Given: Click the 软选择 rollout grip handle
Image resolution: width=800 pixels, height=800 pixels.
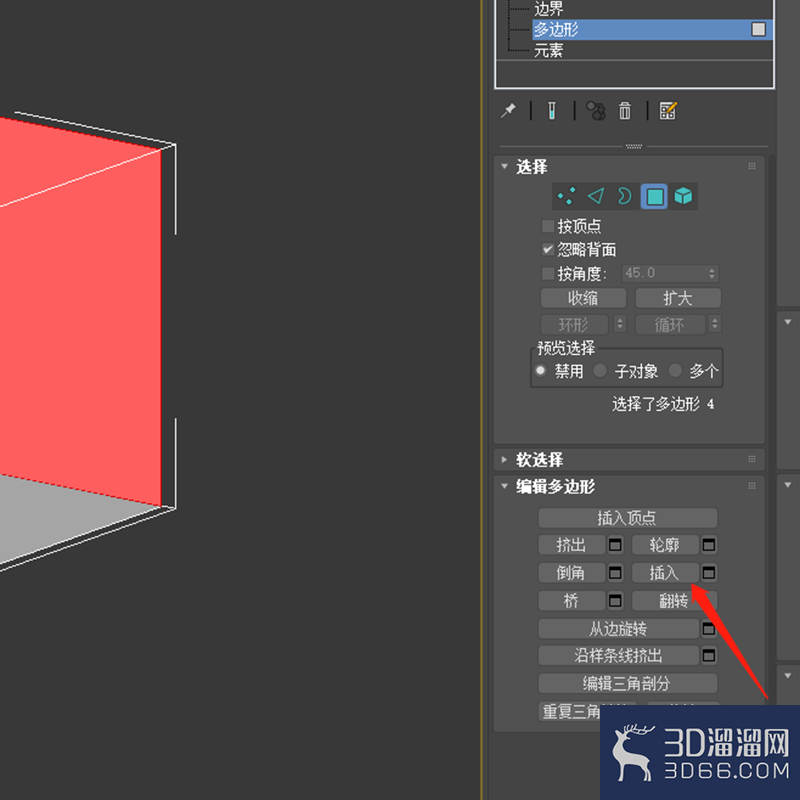Looking at the screenshot, I should [x=752, y=459].
